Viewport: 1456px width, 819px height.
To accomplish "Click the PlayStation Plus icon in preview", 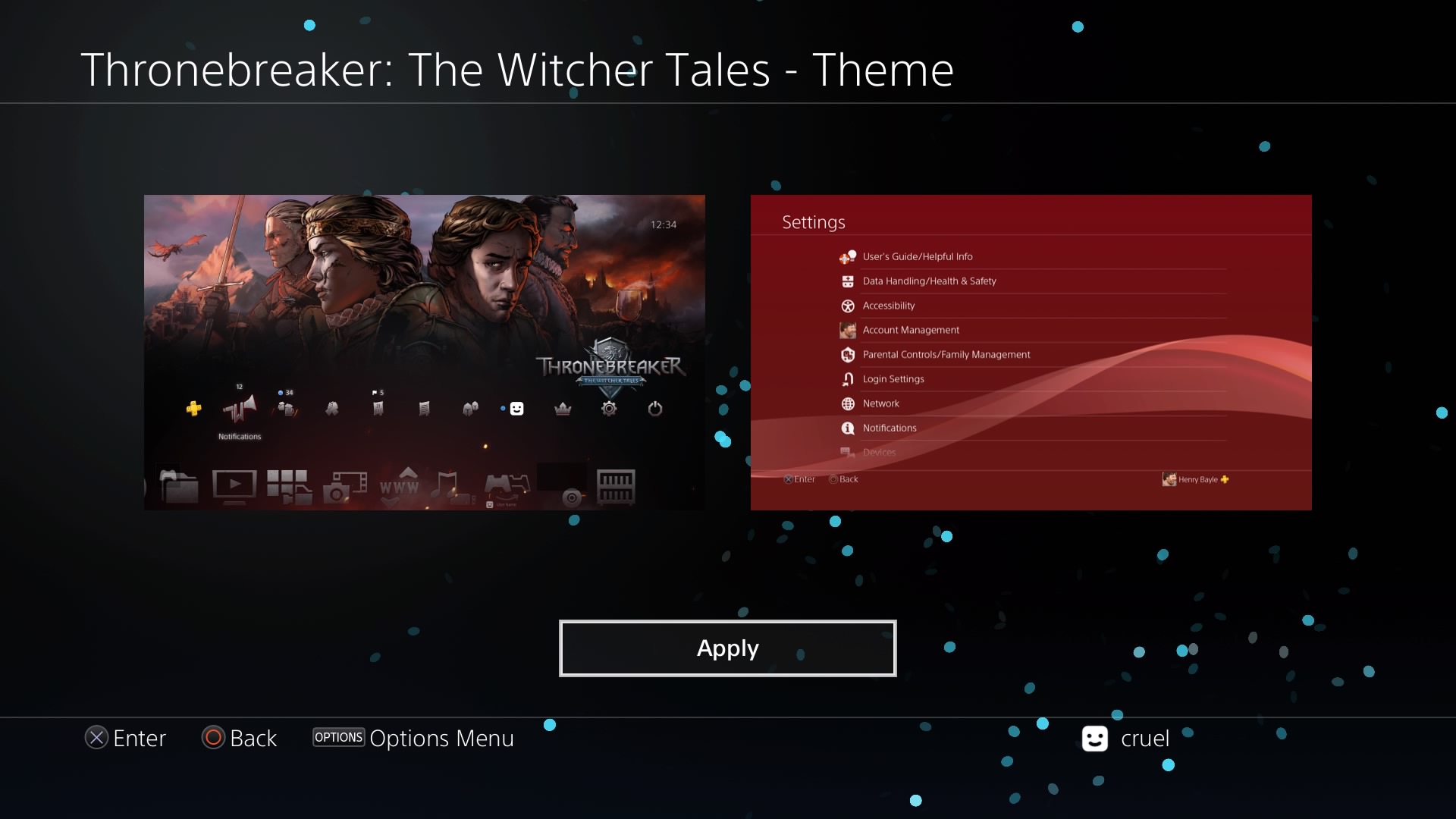I will (x=194, y=409).
